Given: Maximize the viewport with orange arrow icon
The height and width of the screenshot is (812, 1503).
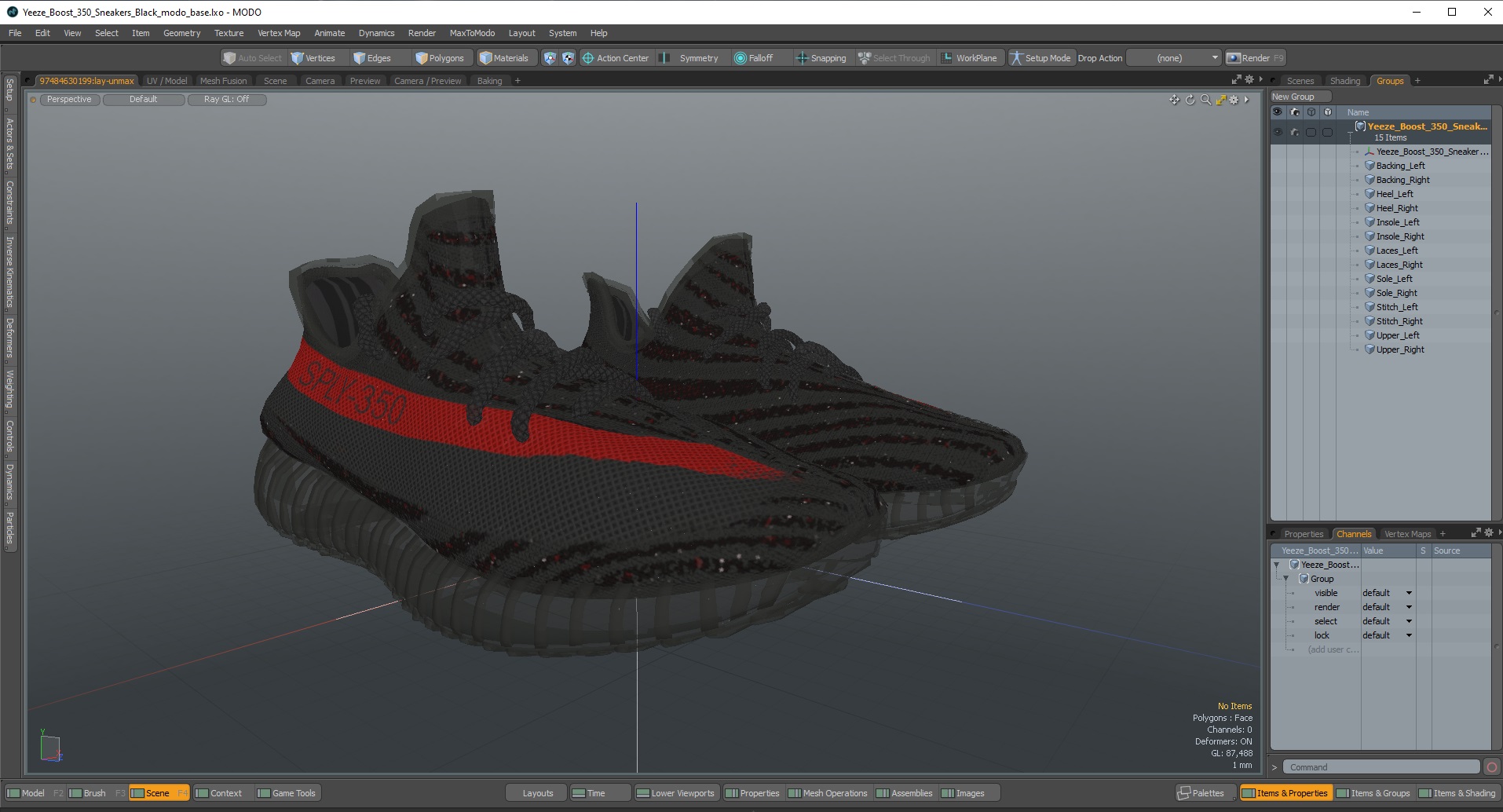Looking at the screenshot, I should click(x=1220, y=100).
